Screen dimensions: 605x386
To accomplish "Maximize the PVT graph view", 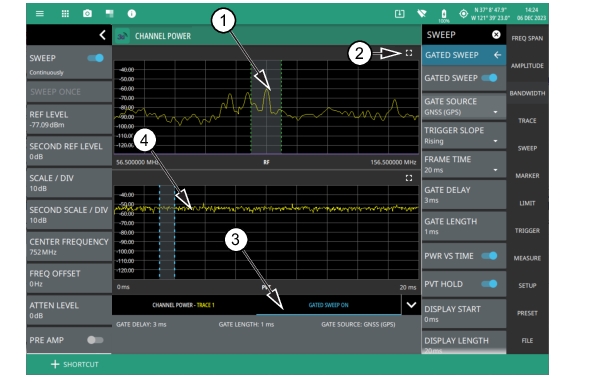I will point(409,178).
